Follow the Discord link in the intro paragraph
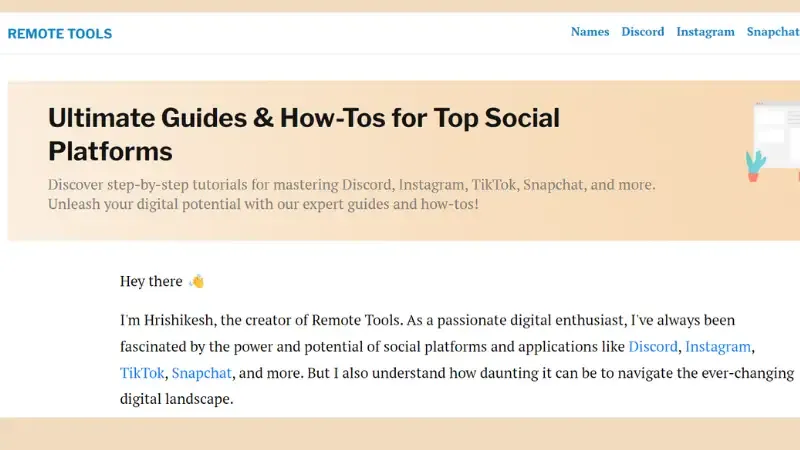The width and height of the screenshot is (800, 450). point(654,347)
